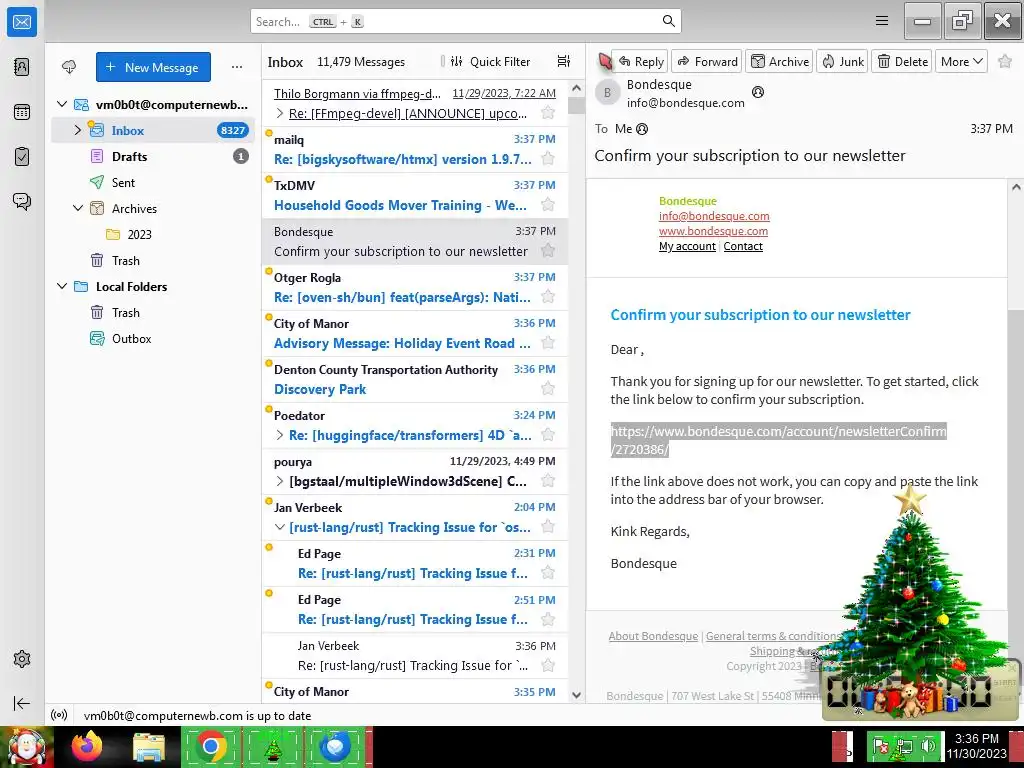Open Thunderbird taskbar icon
Viewport: 1024px width, 768px height.
334,747
